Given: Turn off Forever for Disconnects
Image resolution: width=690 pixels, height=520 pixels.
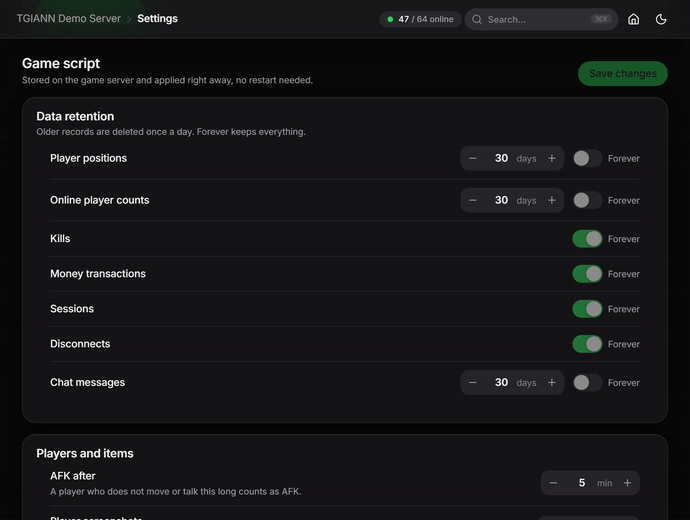Looking at the screenshot, I should click(587, 344).
